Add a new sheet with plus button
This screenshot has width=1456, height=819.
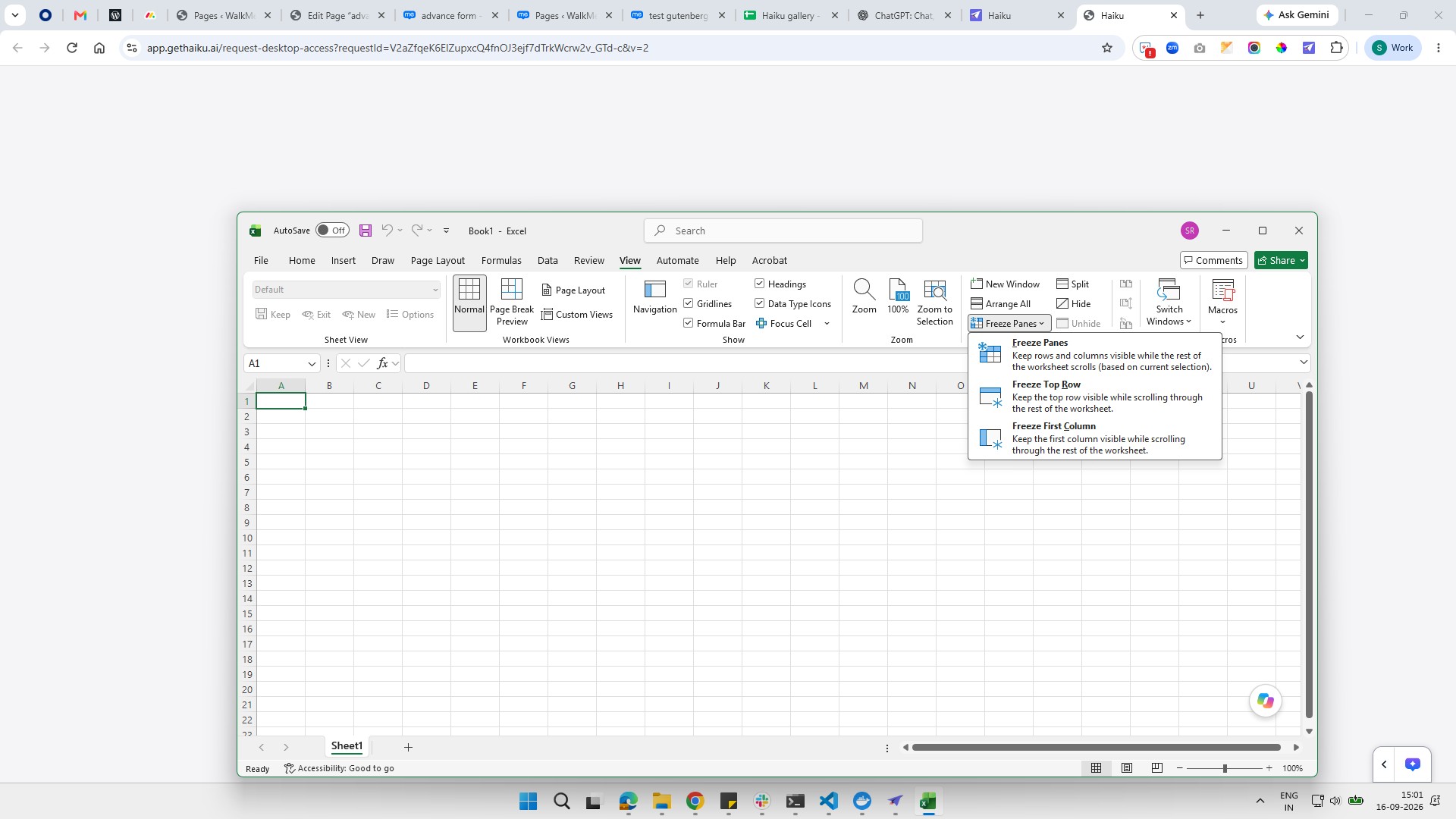point(408,748)
